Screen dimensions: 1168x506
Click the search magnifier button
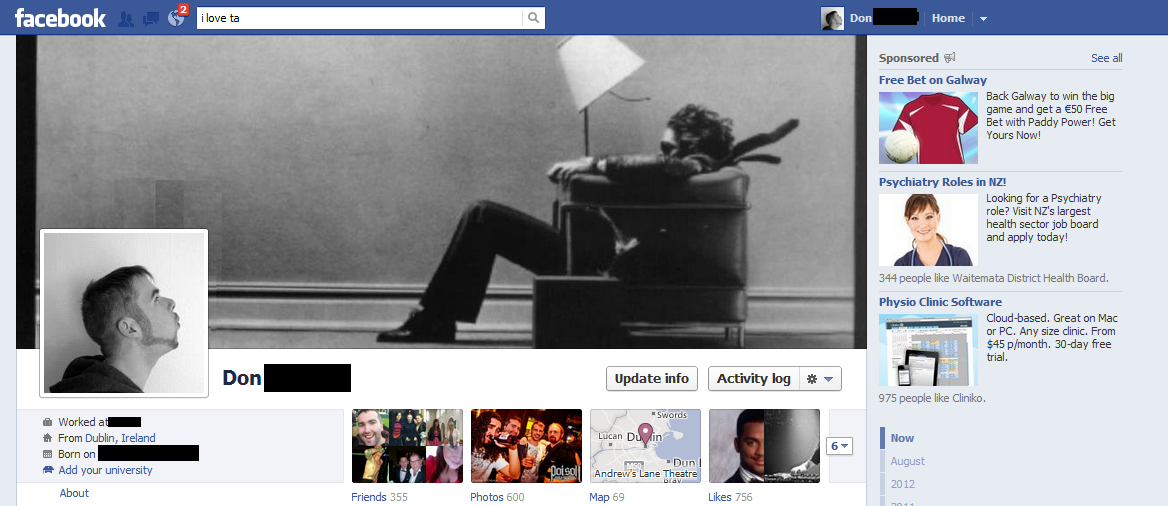(x=534, y=18)
